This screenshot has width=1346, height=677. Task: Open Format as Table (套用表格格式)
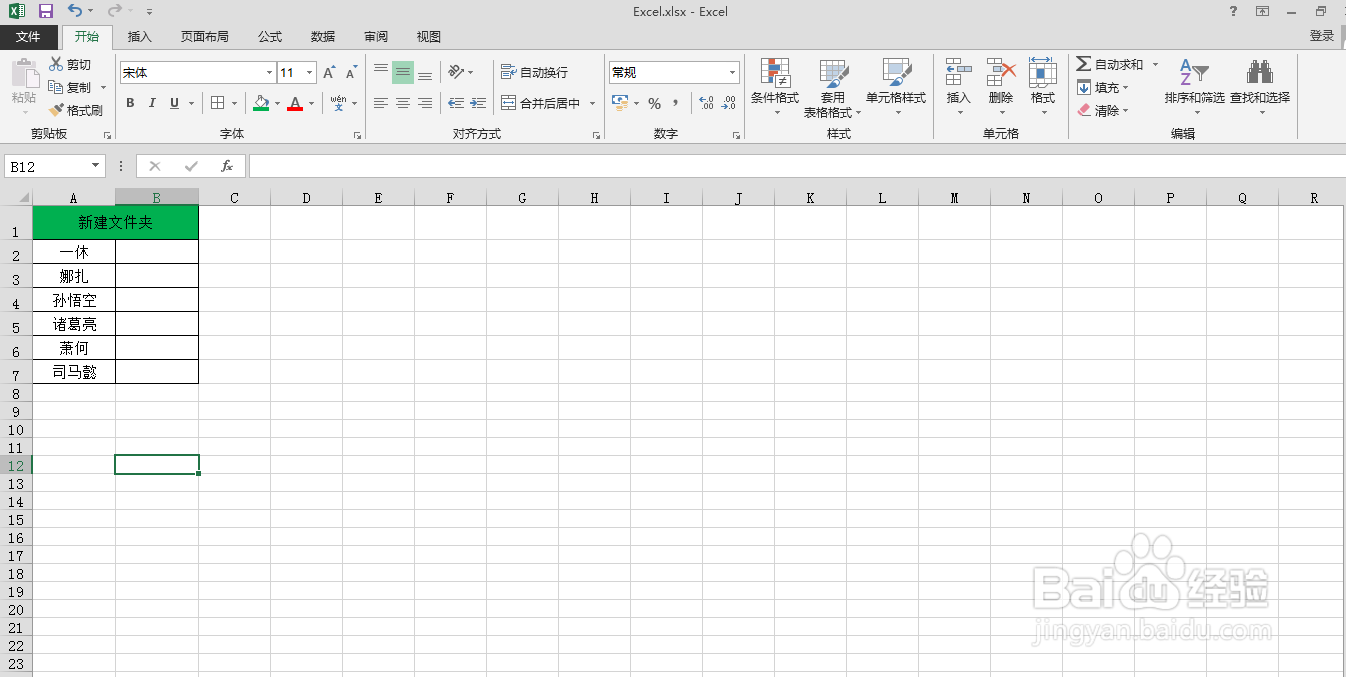click(833, 87)
